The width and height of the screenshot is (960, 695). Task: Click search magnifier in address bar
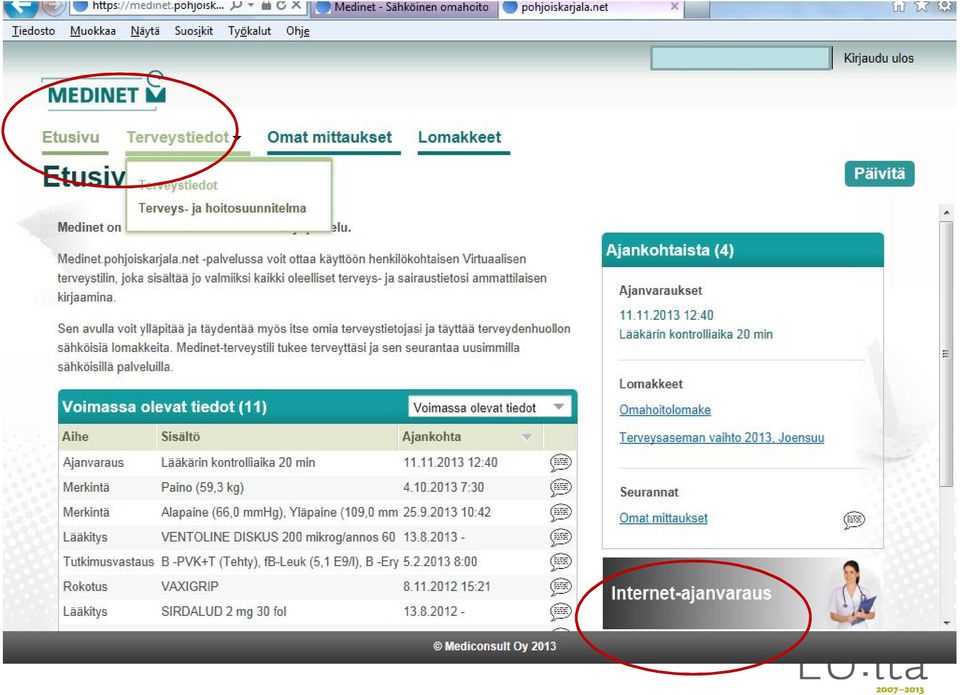[236, 6]
